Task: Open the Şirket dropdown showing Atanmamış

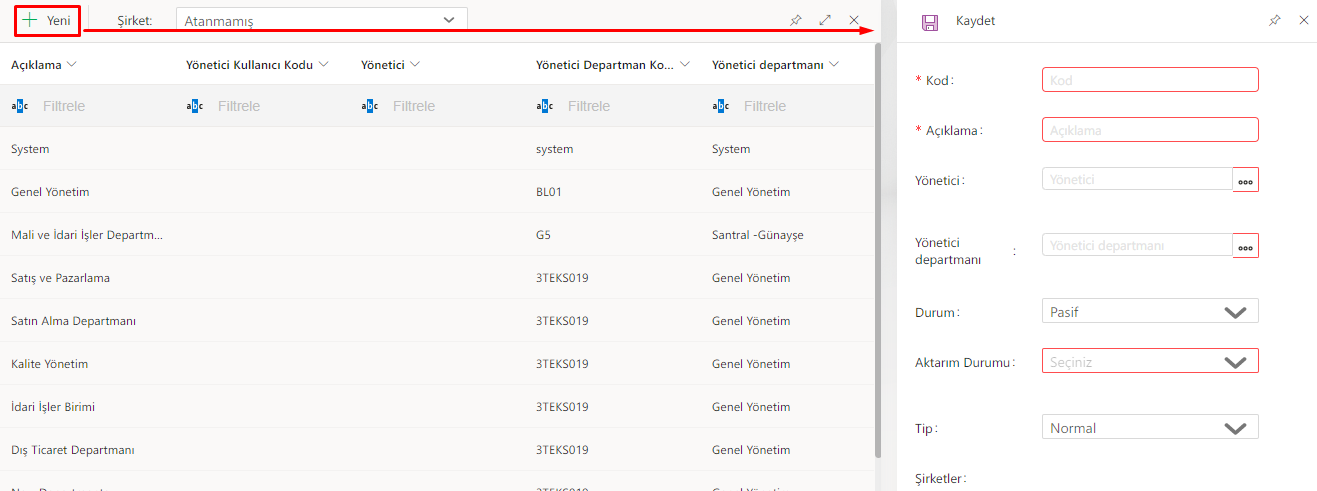Action: tap(320, 20)
